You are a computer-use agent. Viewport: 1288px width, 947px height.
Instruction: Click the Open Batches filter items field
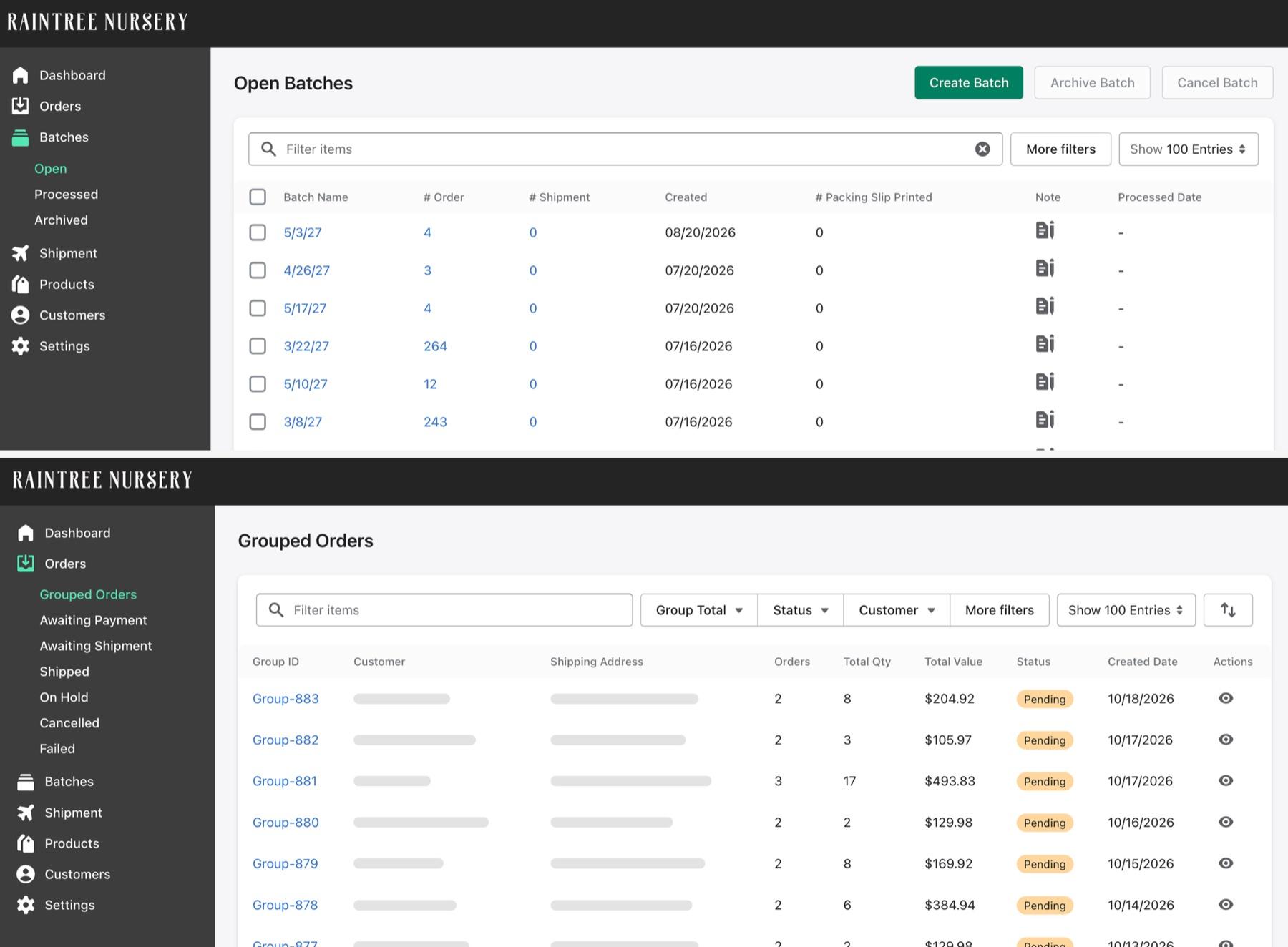tap(625, 149)
